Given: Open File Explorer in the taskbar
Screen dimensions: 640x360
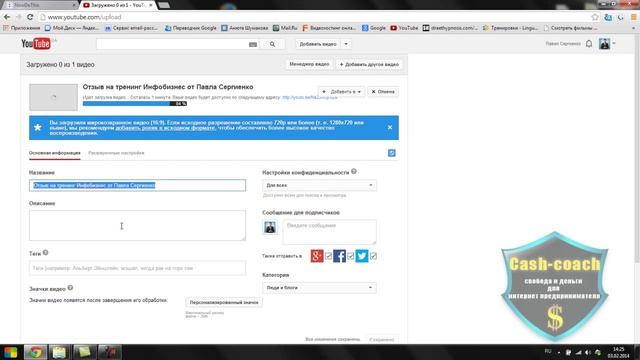Looking at the screenshot, I should [59, 352].
